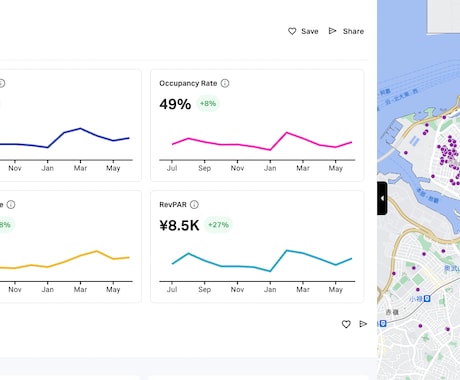Click the Occupancy Rate title
Viewport: 460px width, 380px height.
(188, 83)
